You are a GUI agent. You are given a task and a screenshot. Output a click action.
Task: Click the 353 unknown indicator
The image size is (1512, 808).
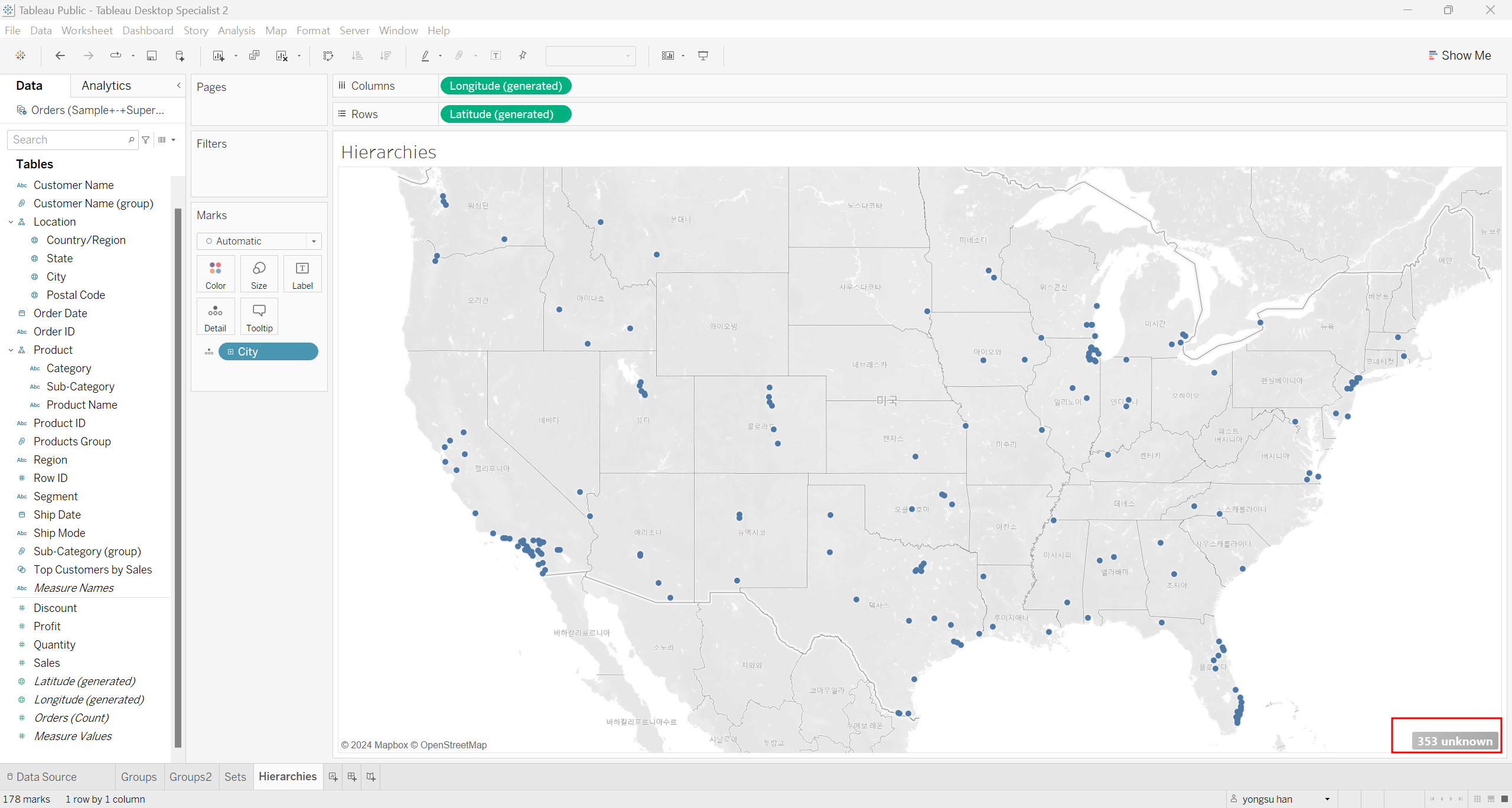point(1454,741)
